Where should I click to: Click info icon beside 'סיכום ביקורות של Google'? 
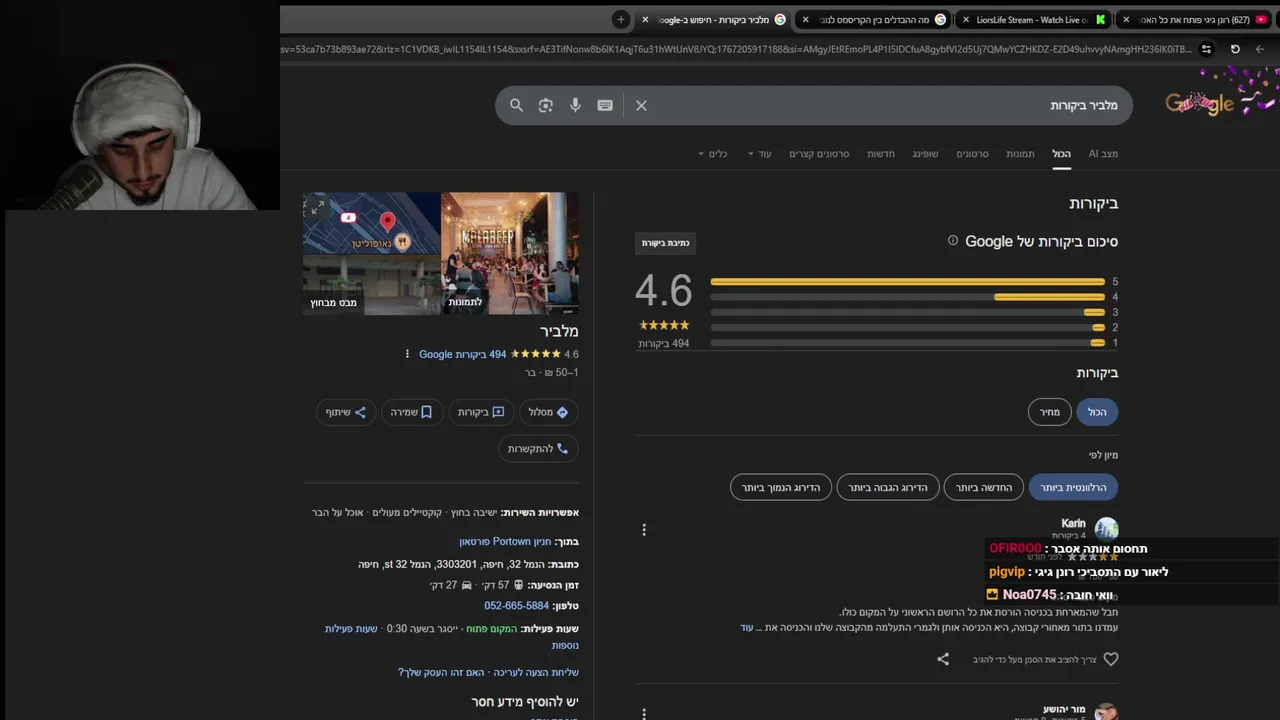[x=953, y=241]
